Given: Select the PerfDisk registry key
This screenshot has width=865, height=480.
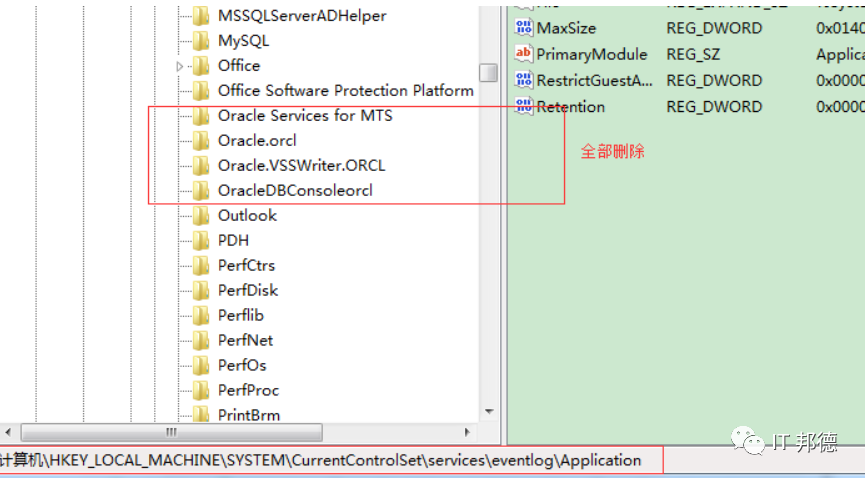Looking at the screenshot, I should [248, 291].
